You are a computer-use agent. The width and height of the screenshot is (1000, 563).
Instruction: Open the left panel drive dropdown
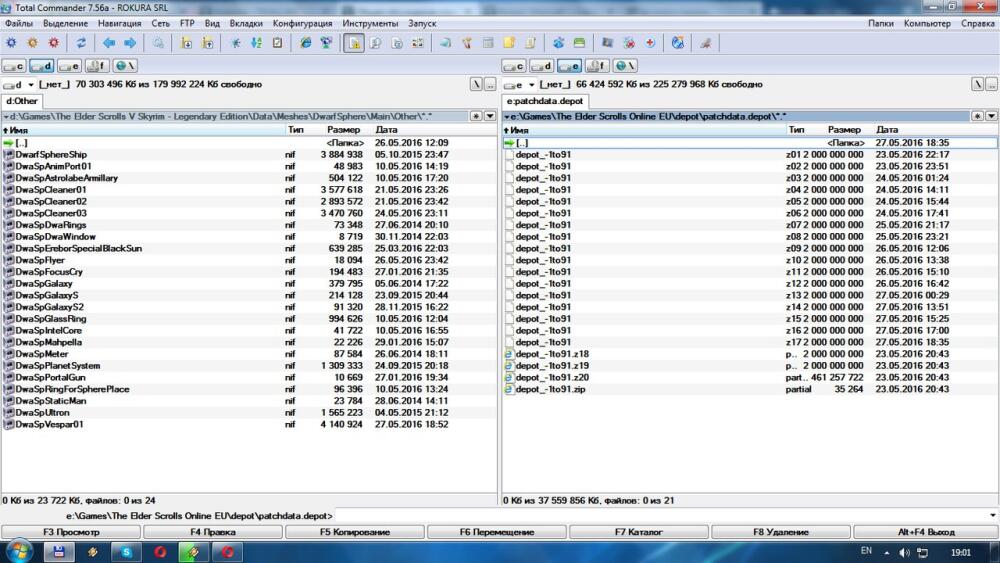pyautogui.click(x=30, y=84)
